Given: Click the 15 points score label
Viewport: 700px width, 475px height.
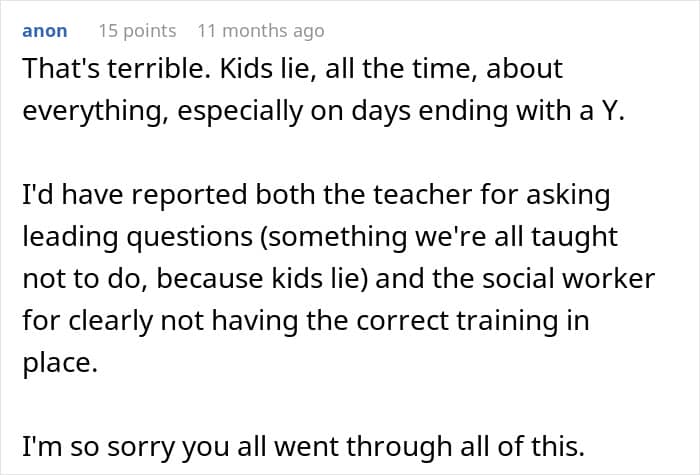Looking at the screenshot, I should 137,31.
